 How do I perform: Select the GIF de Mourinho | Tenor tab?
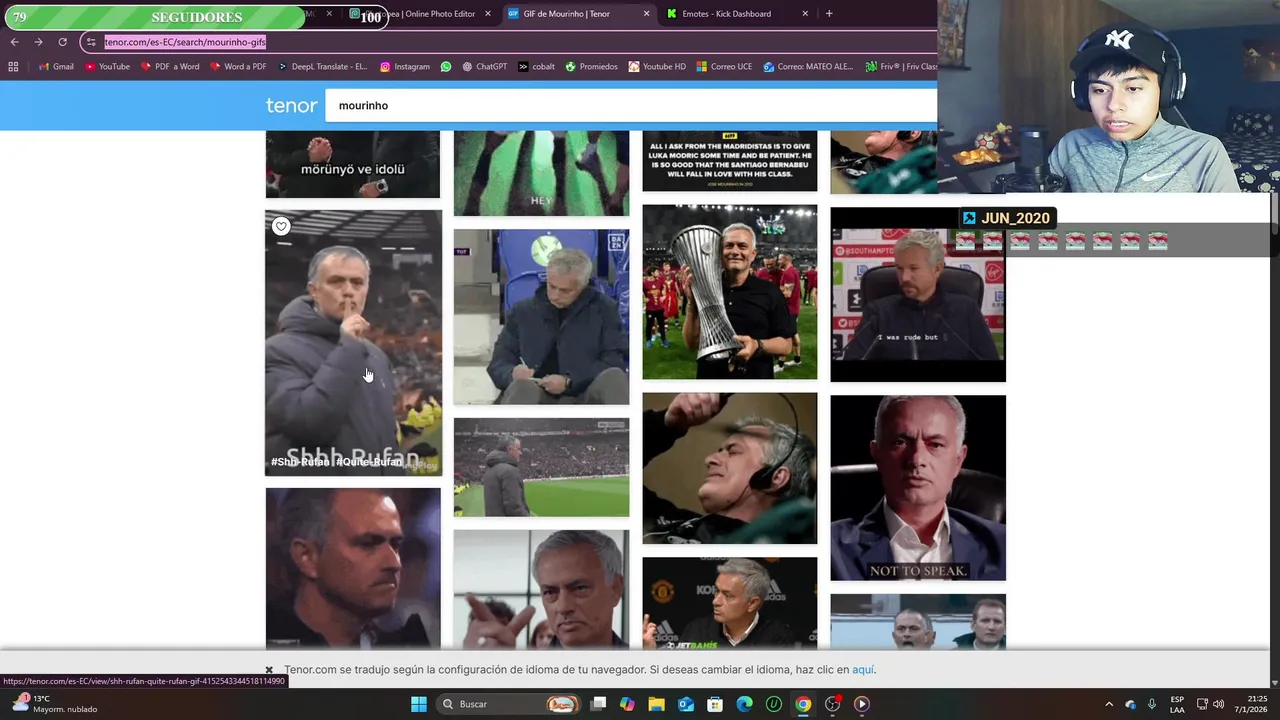tap(578, 14)
